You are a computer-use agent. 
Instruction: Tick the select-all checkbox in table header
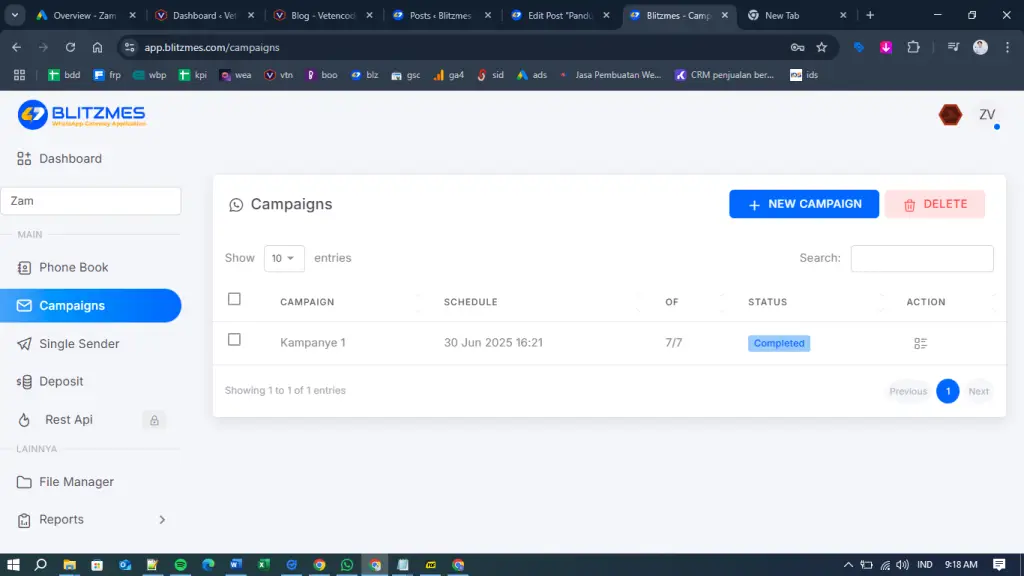tap(234, 299)
